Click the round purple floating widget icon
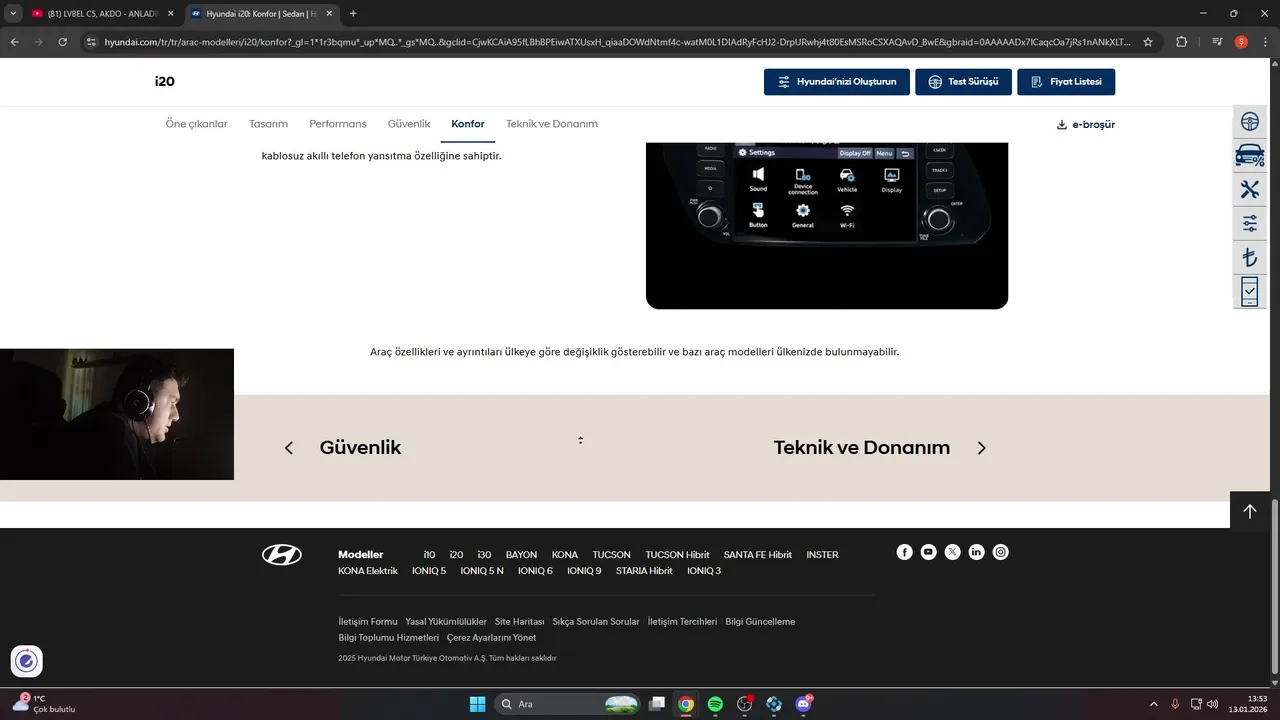 click(26, 661)
